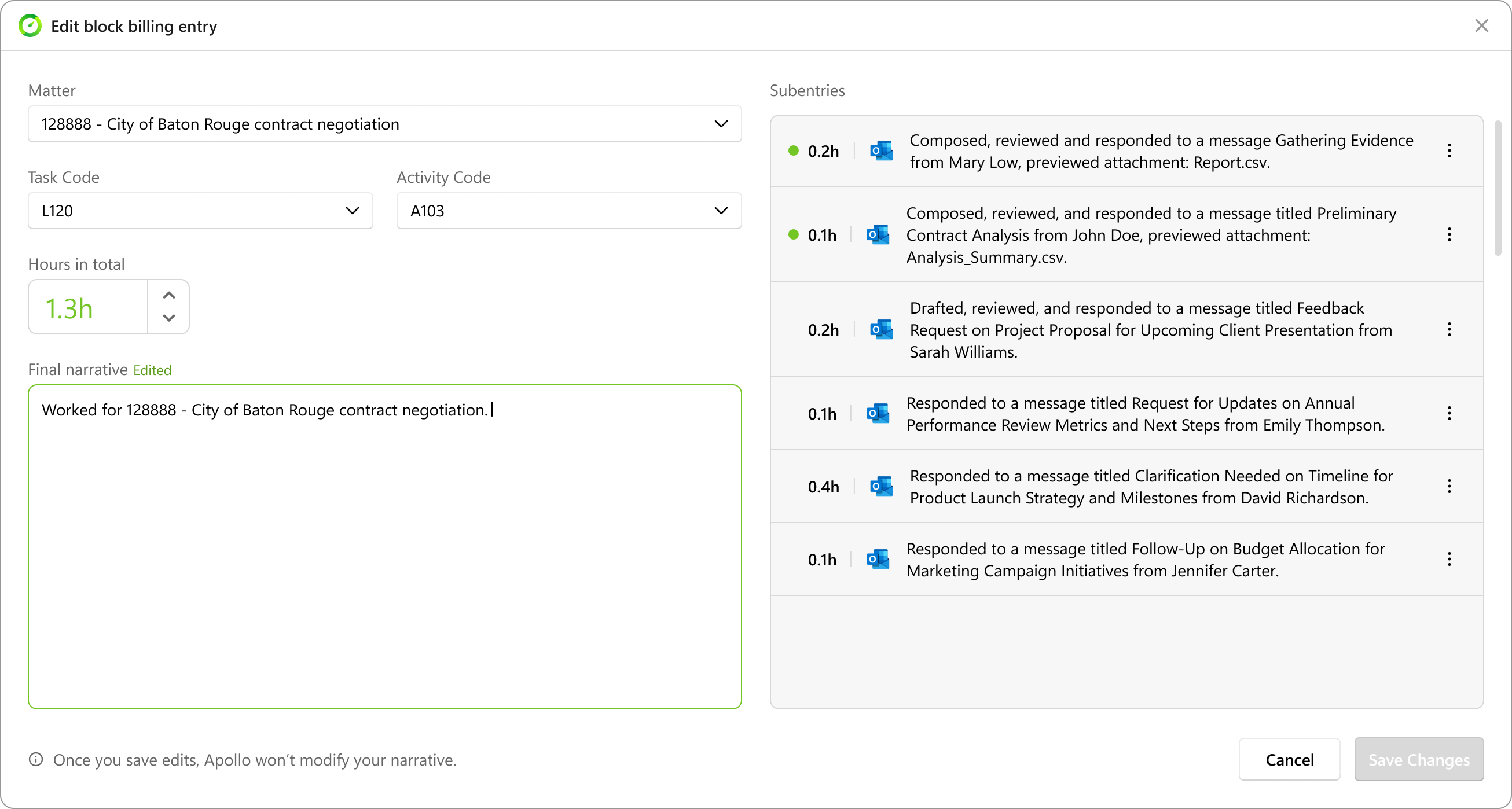Open the Matter dropdown for 128888 City of Baton Rouge
The width and height of the screenshot is (1512, 809).
pyautogui.click(x=384, y=124)
